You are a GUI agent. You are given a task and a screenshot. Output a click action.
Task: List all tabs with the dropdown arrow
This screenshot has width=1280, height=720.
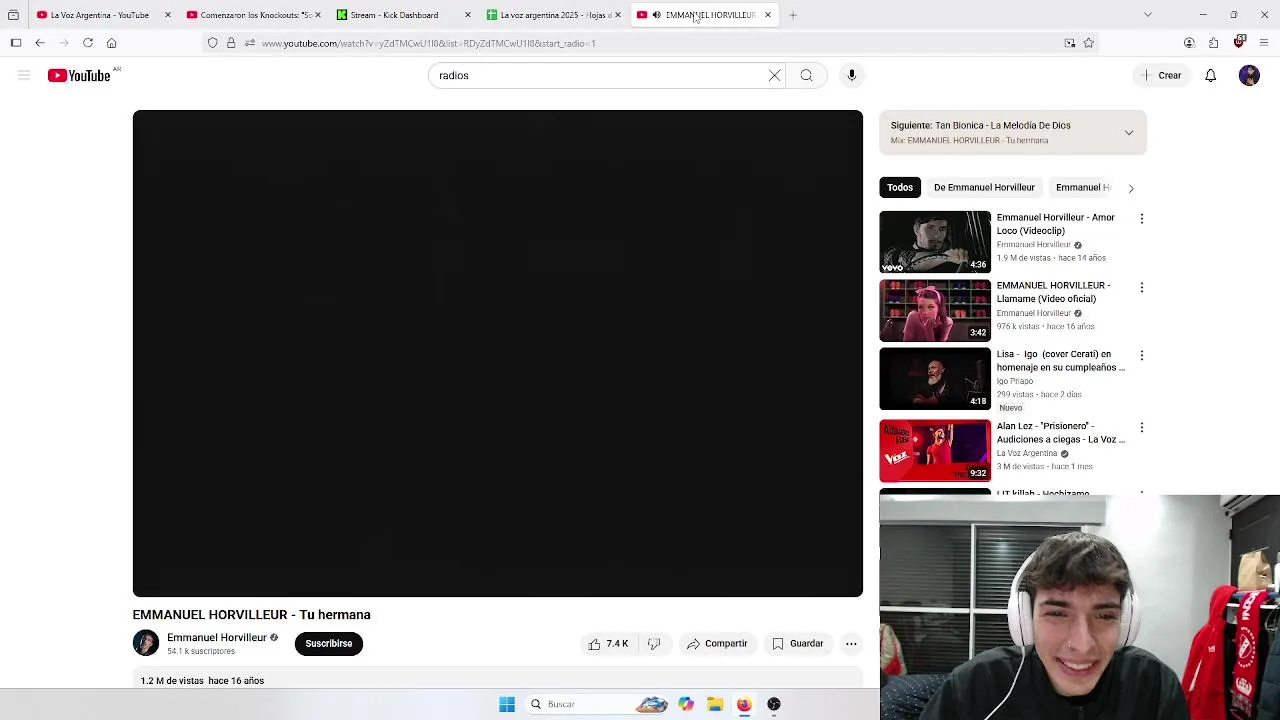1148,15
